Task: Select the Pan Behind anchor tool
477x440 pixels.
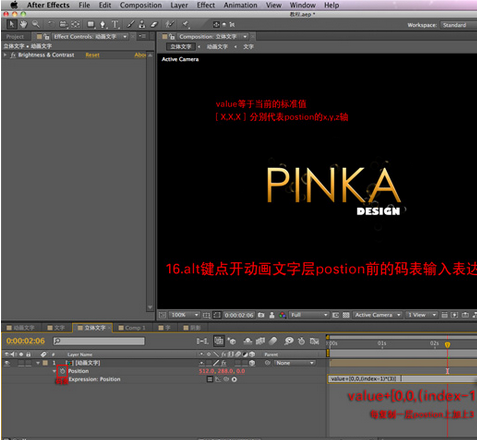Action: click(x=75, y=24)
